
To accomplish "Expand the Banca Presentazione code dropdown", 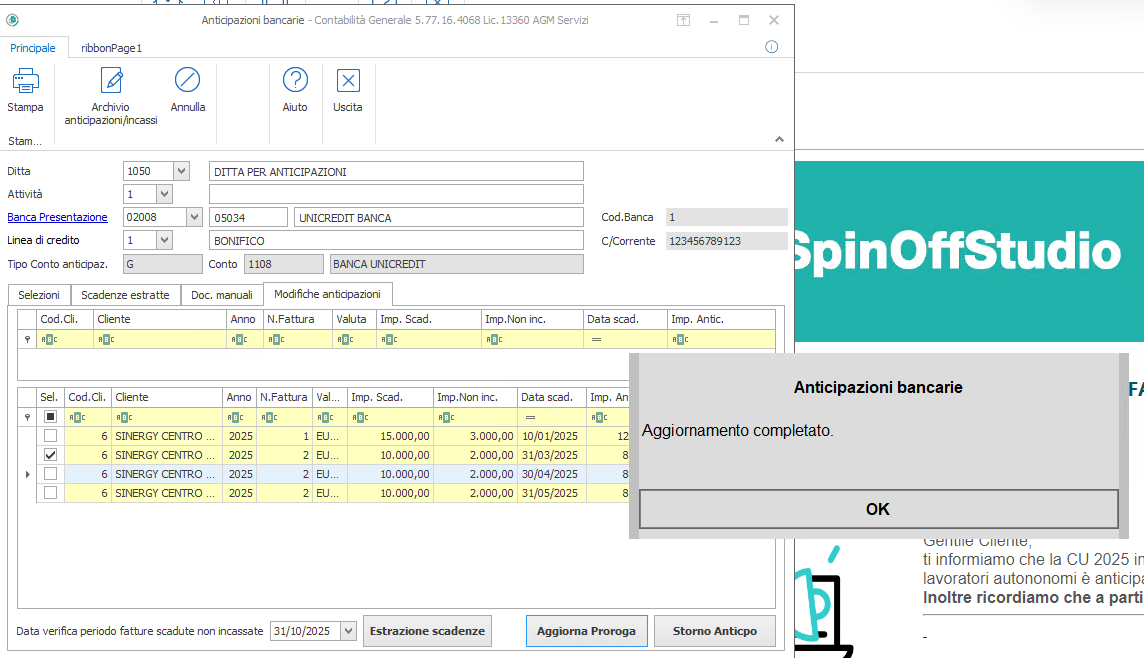I will (x=194, y=217).
